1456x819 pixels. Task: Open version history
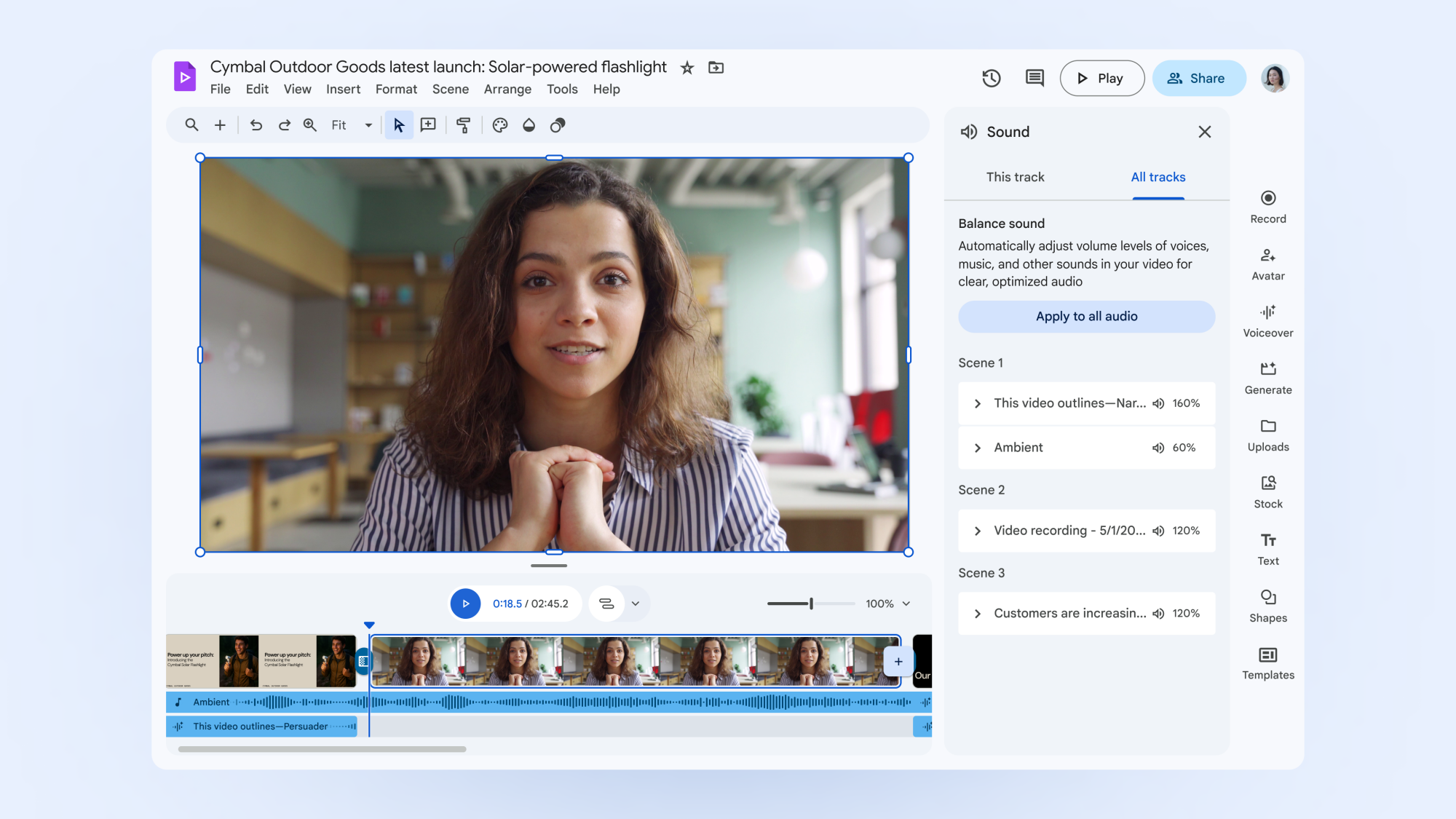click(x=991, y=78)
